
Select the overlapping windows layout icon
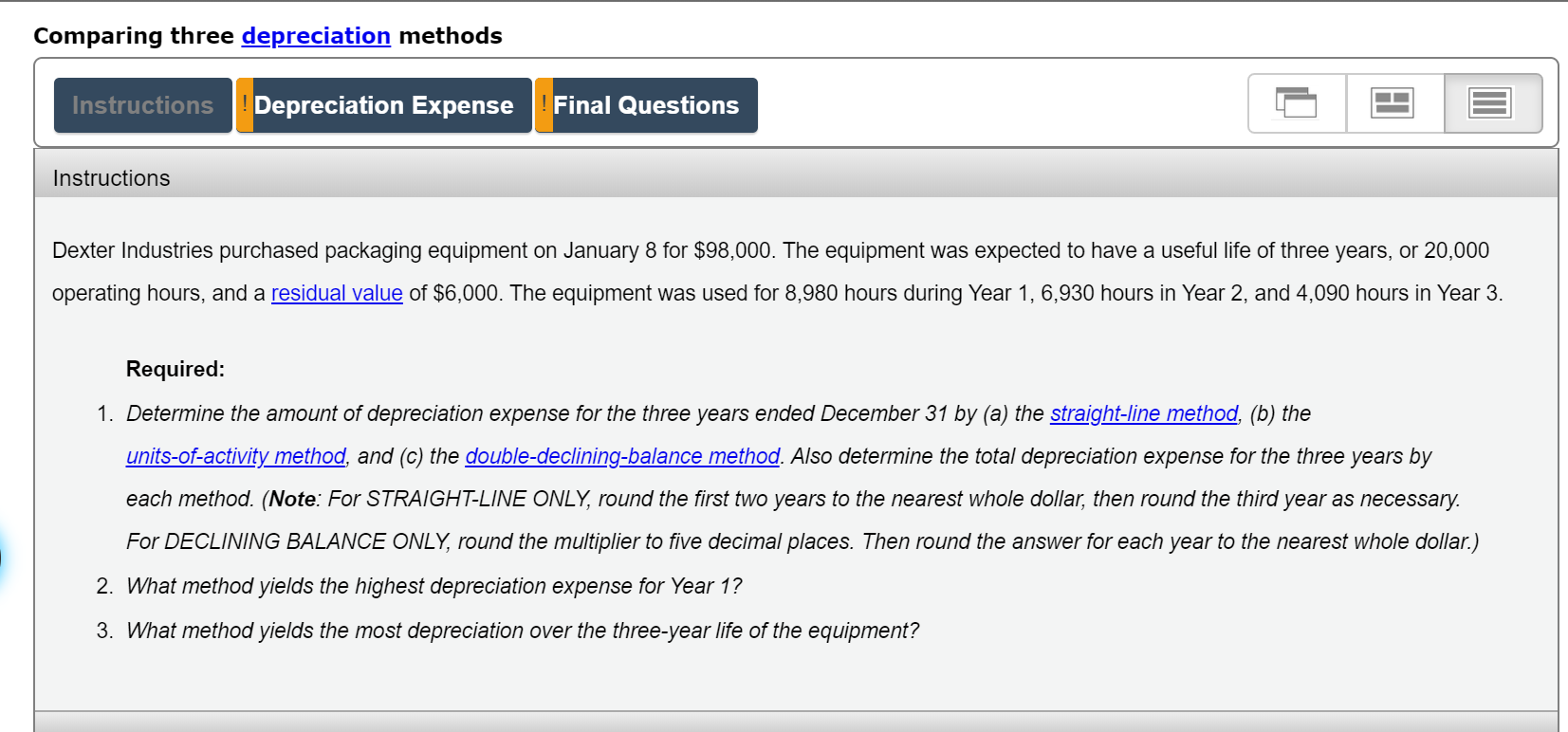[x=1296, y=103]
